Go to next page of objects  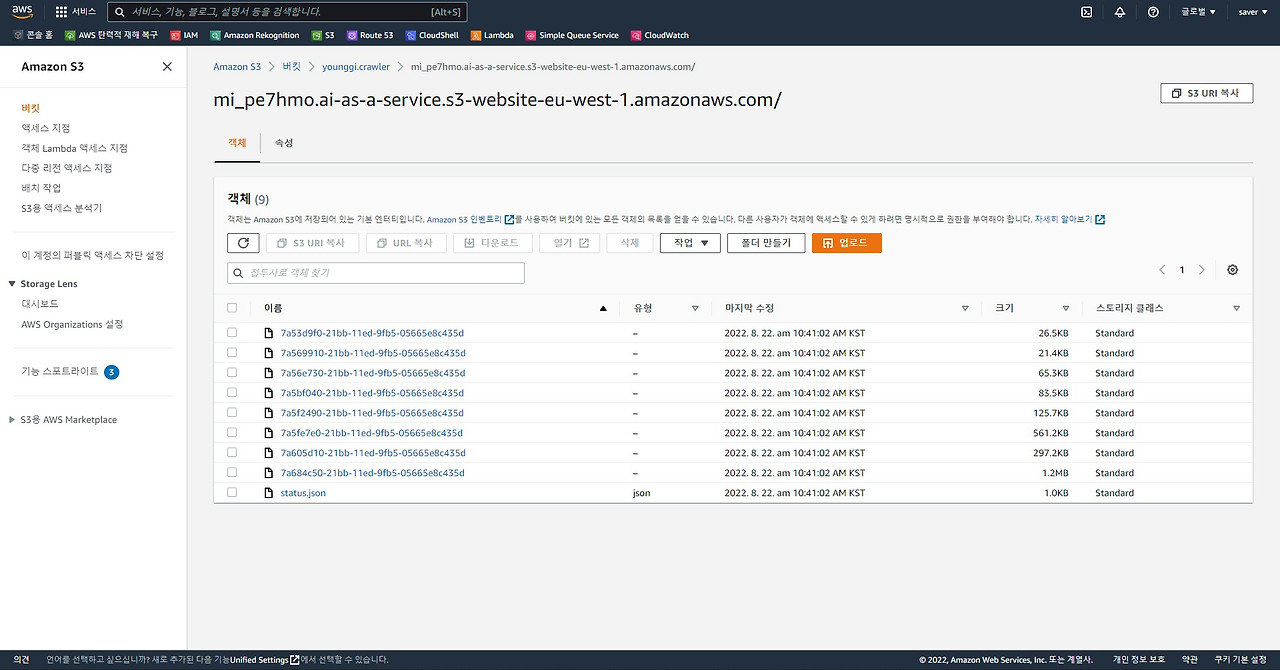pyautogui.click(x=1201, y=270)
